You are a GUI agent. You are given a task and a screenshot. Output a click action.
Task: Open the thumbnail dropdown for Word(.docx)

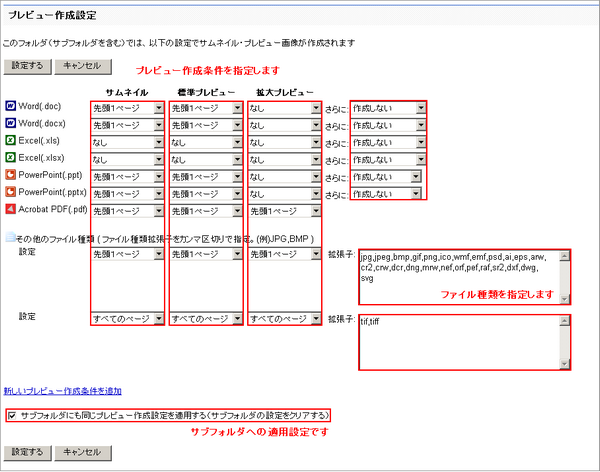pyautogui.click(x=128, y=125)
